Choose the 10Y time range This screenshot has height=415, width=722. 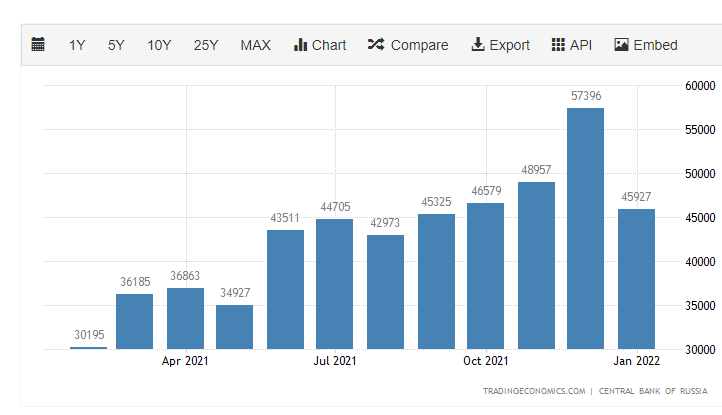coord(159,45)
